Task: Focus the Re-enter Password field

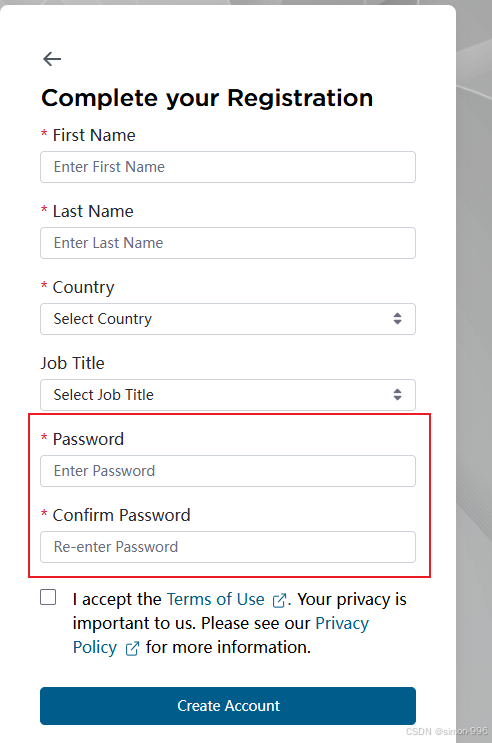Action: coord(228,547)
